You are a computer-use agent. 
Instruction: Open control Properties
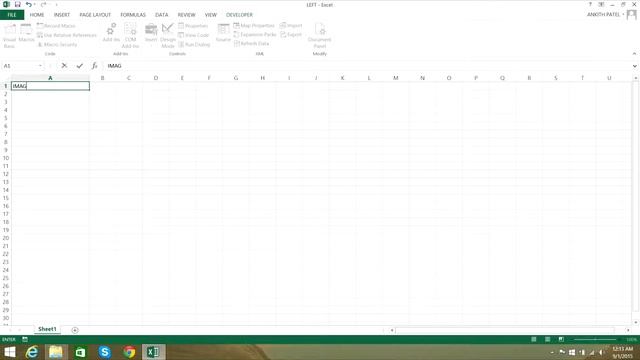pyautogui.click(x=193, y=26)
